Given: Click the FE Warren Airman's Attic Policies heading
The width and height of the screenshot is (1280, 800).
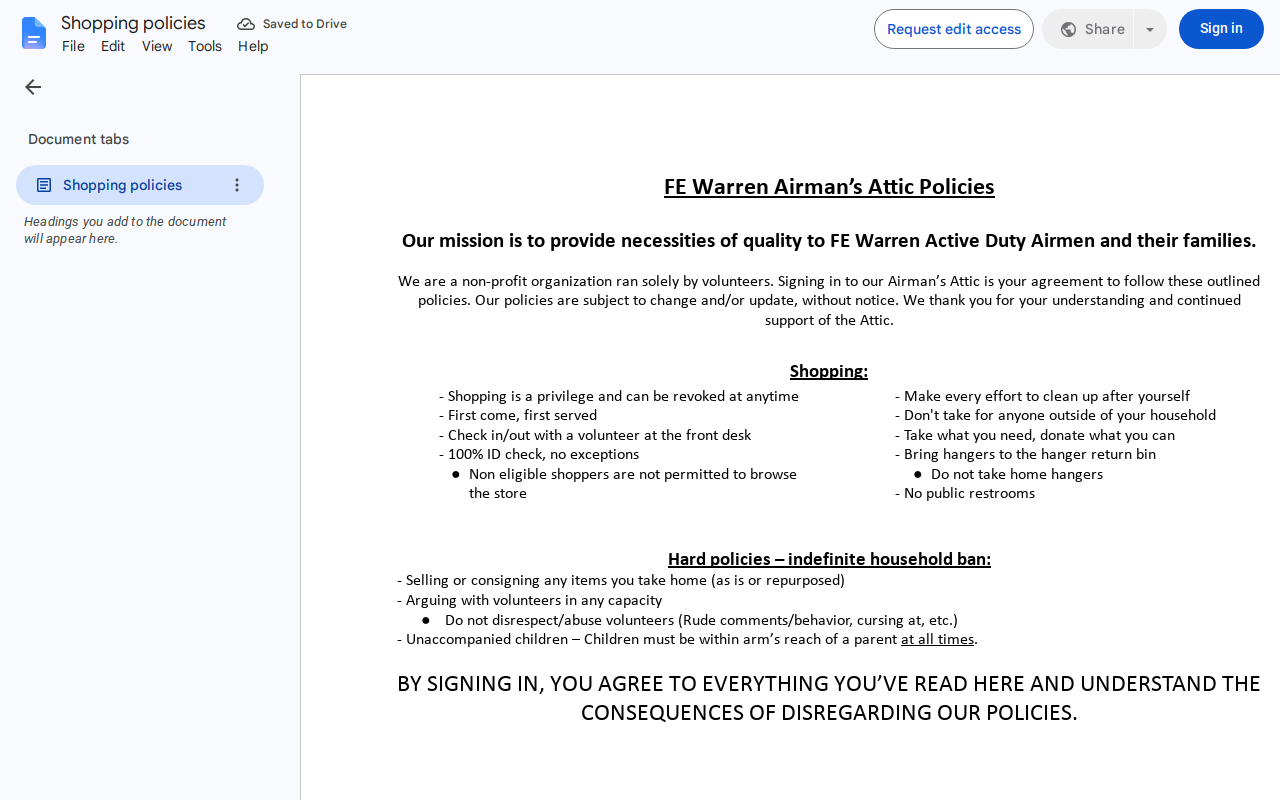Looking at the screenshot, I should coord(829,187).
